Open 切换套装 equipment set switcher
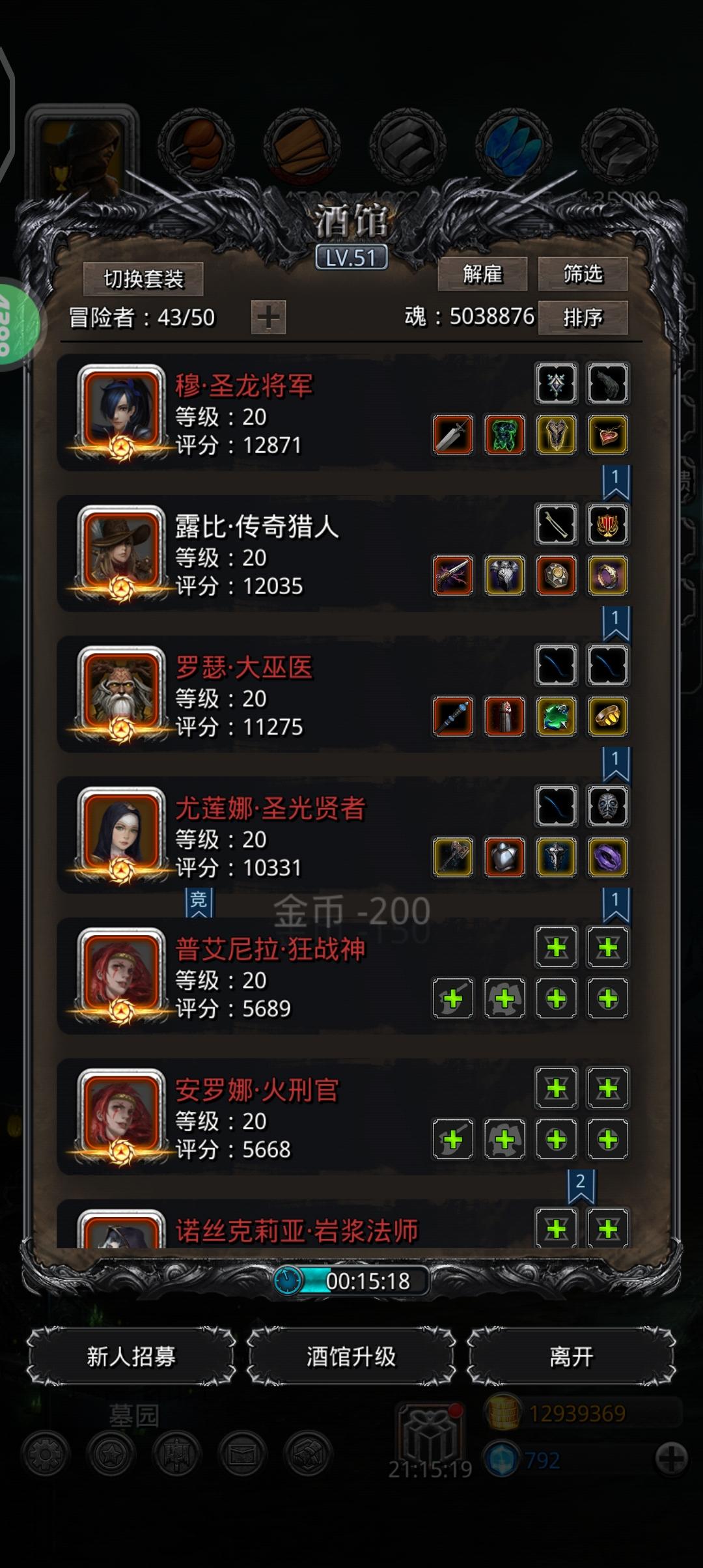Screen dimensions: 703x1568 144,279
